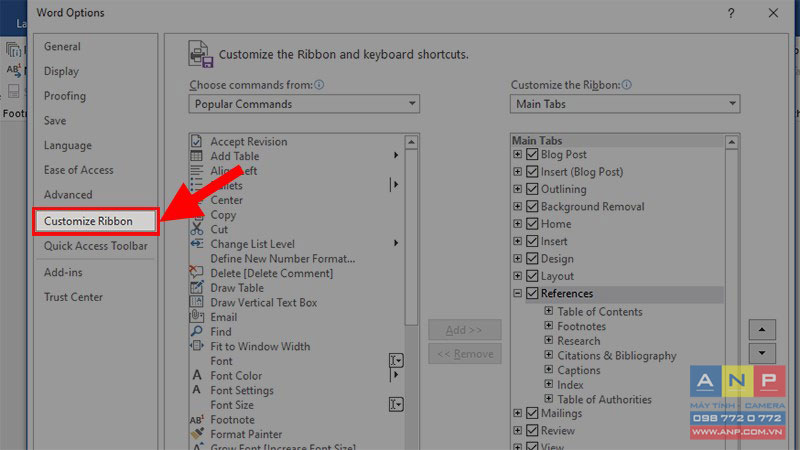Image resolution: width=800 pixels, height=450 pixels.
Task: Click the Font Settings letter icon
Action: tap(196, 390)
